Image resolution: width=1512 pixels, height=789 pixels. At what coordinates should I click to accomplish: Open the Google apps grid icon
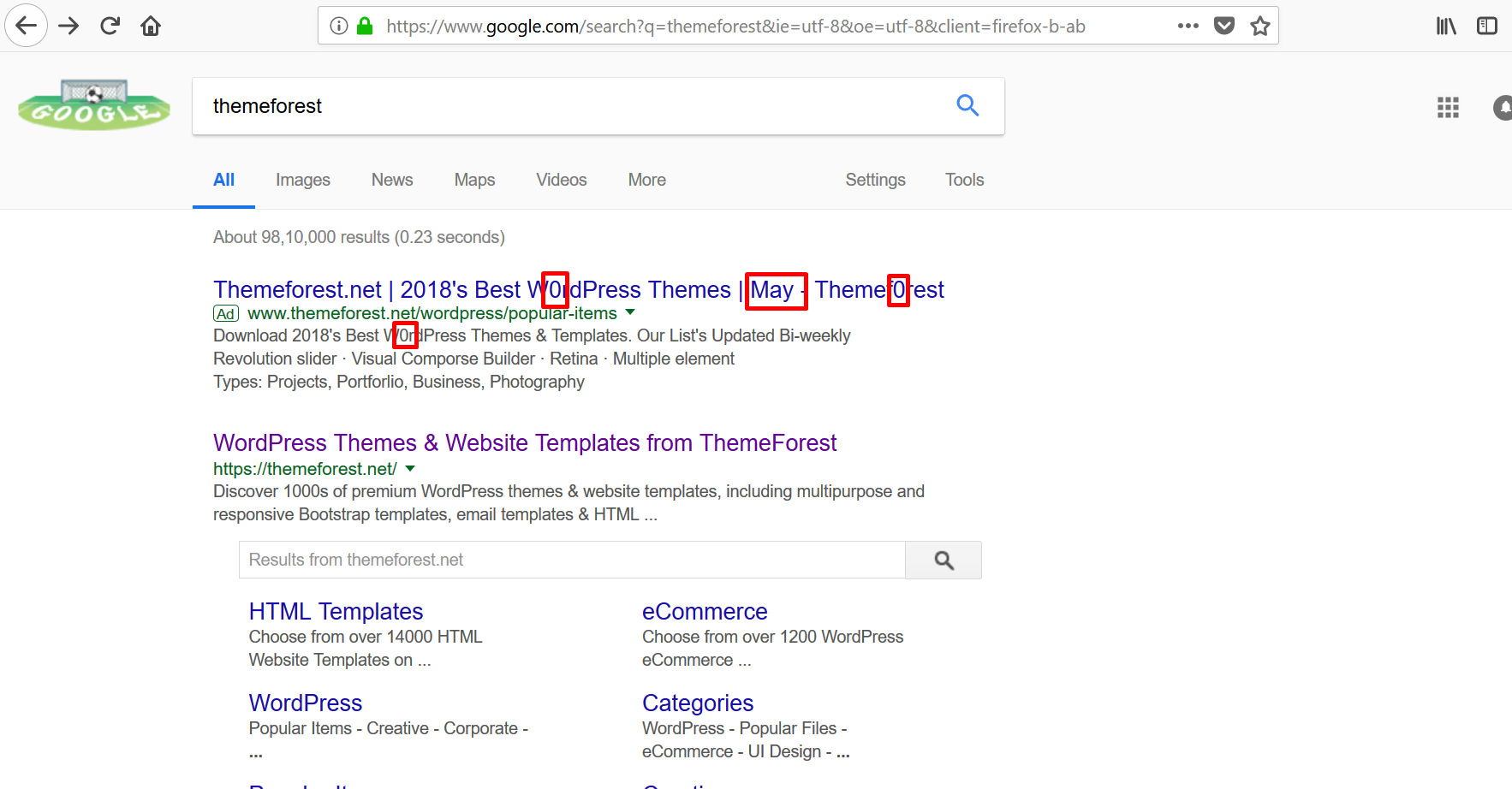[1448, 107]
